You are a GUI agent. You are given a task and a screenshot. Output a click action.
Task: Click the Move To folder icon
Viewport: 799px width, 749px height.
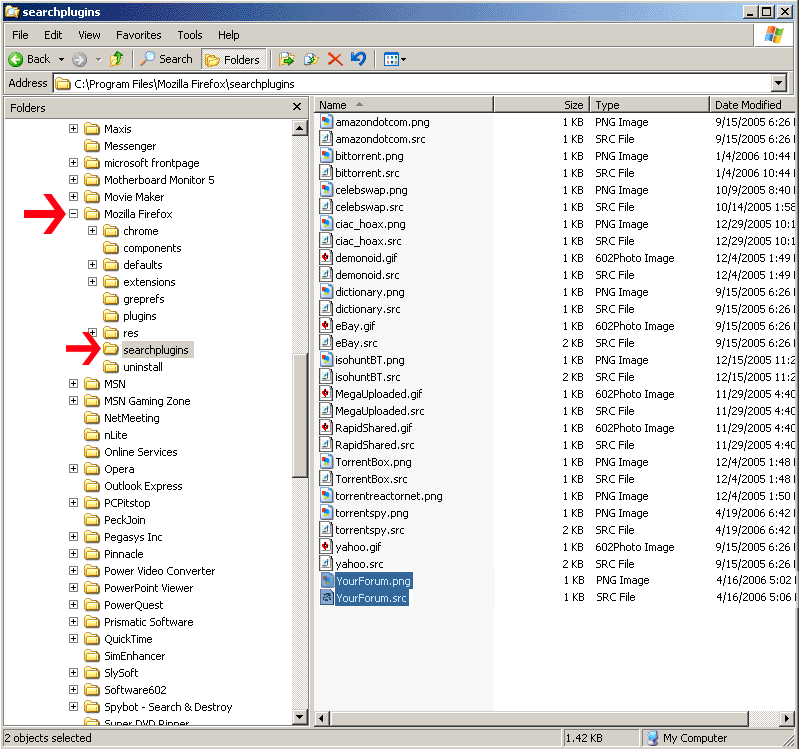click(287, 60)
